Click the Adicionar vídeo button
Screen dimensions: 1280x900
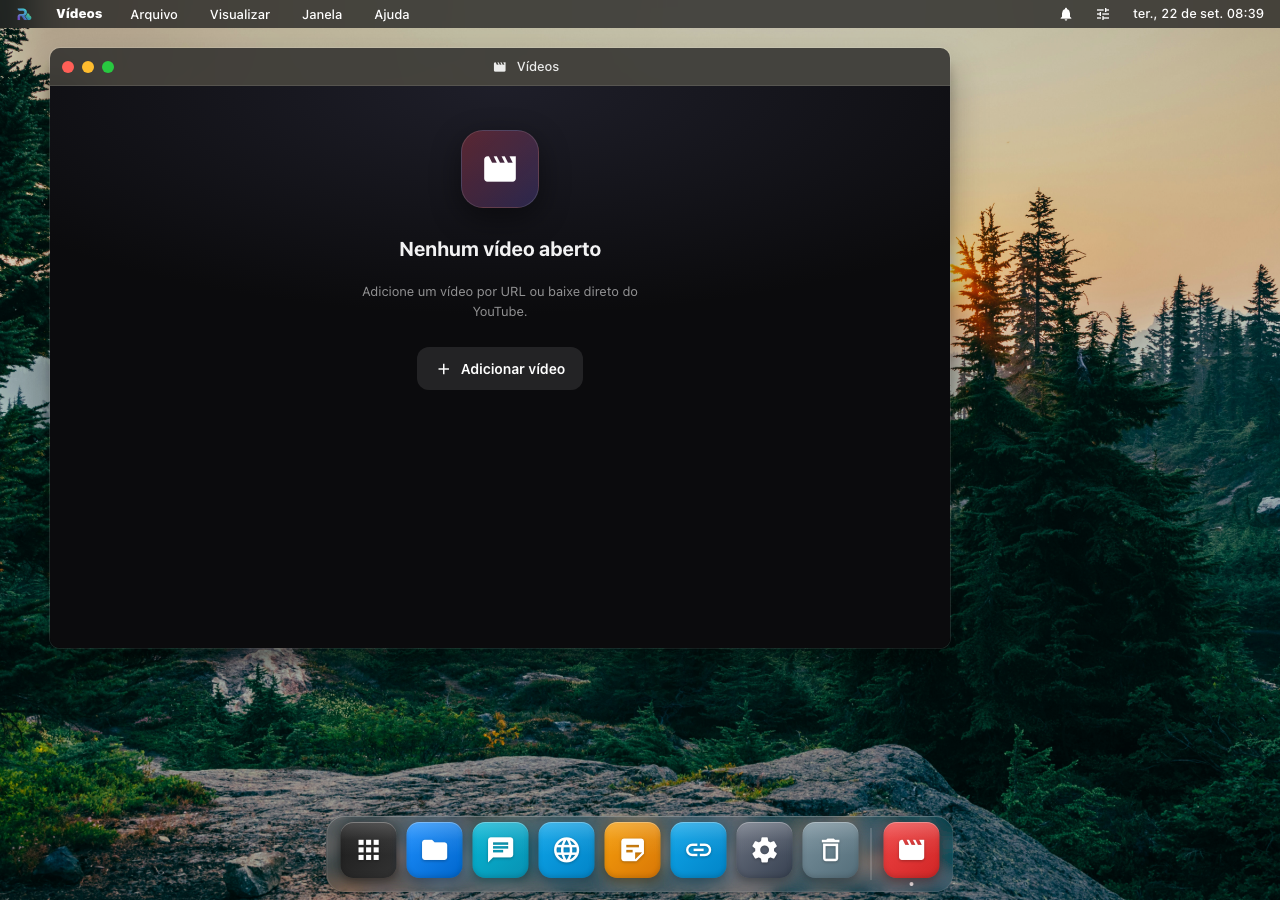tap(500, 369)
